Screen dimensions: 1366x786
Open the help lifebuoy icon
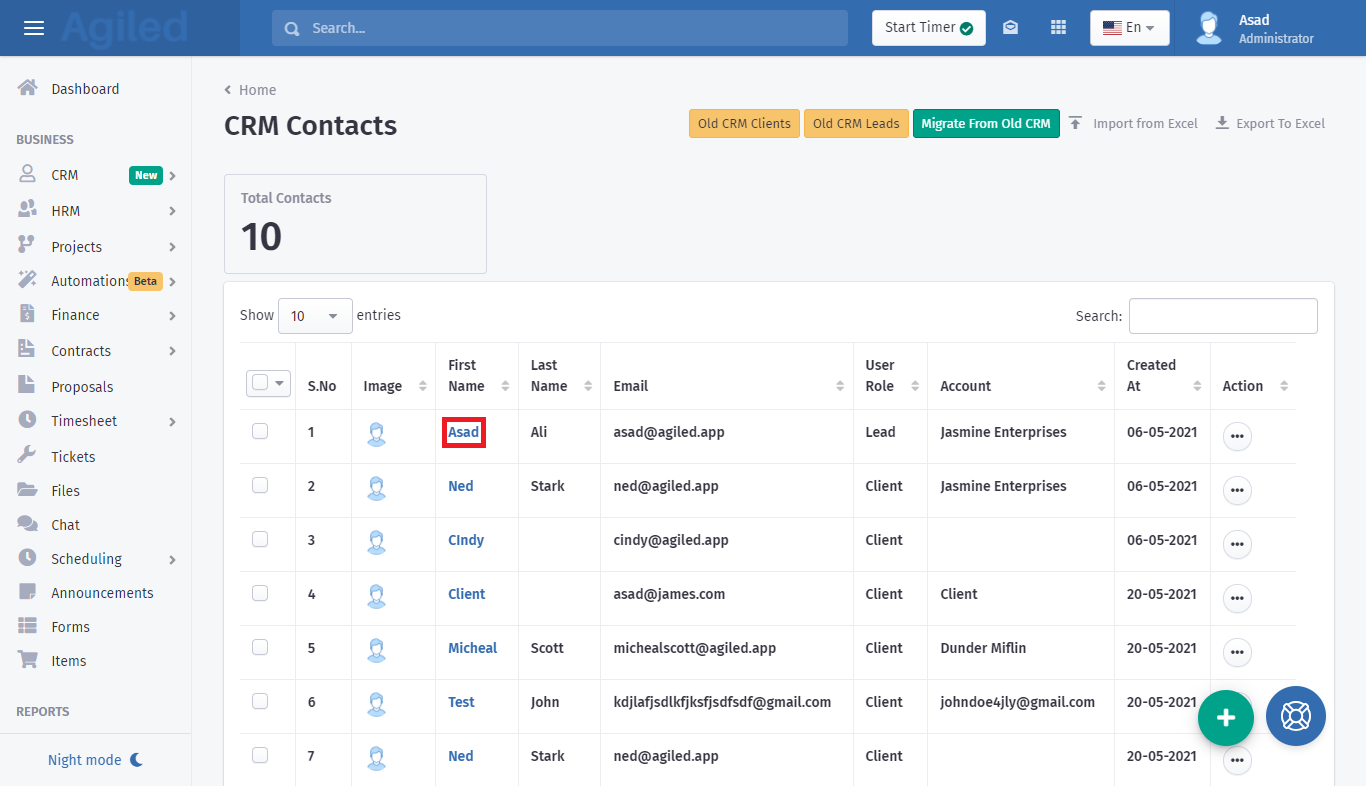tap(1295, 716)
